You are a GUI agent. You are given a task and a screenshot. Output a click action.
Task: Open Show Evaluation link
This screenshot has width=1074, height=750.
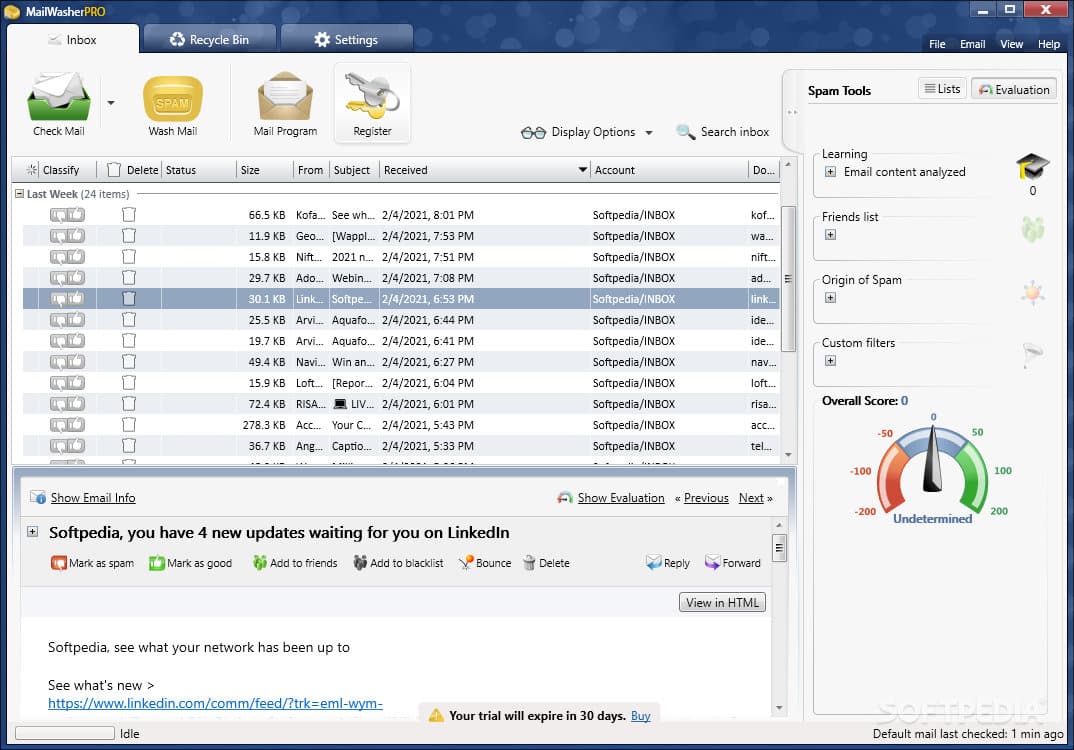[x=621, y=498]
